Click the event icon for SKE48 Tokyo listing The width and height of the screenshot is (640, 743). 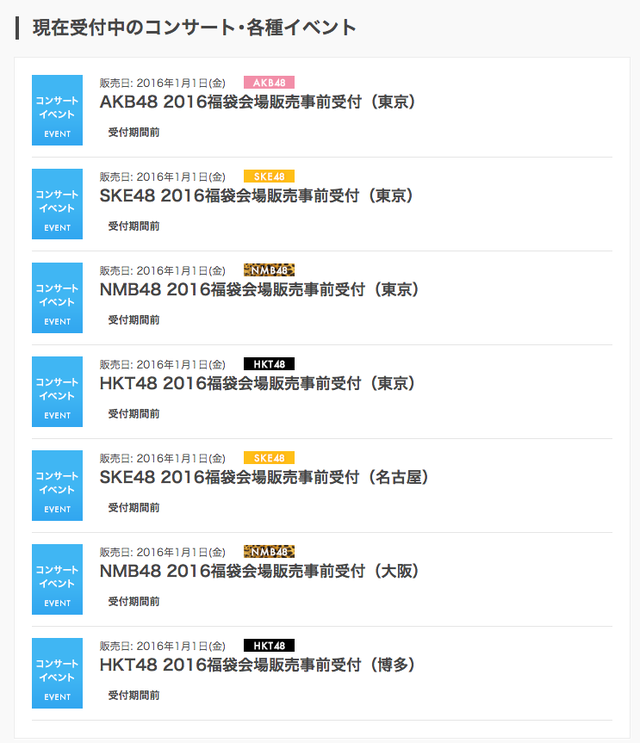click(x=57, y=204)
